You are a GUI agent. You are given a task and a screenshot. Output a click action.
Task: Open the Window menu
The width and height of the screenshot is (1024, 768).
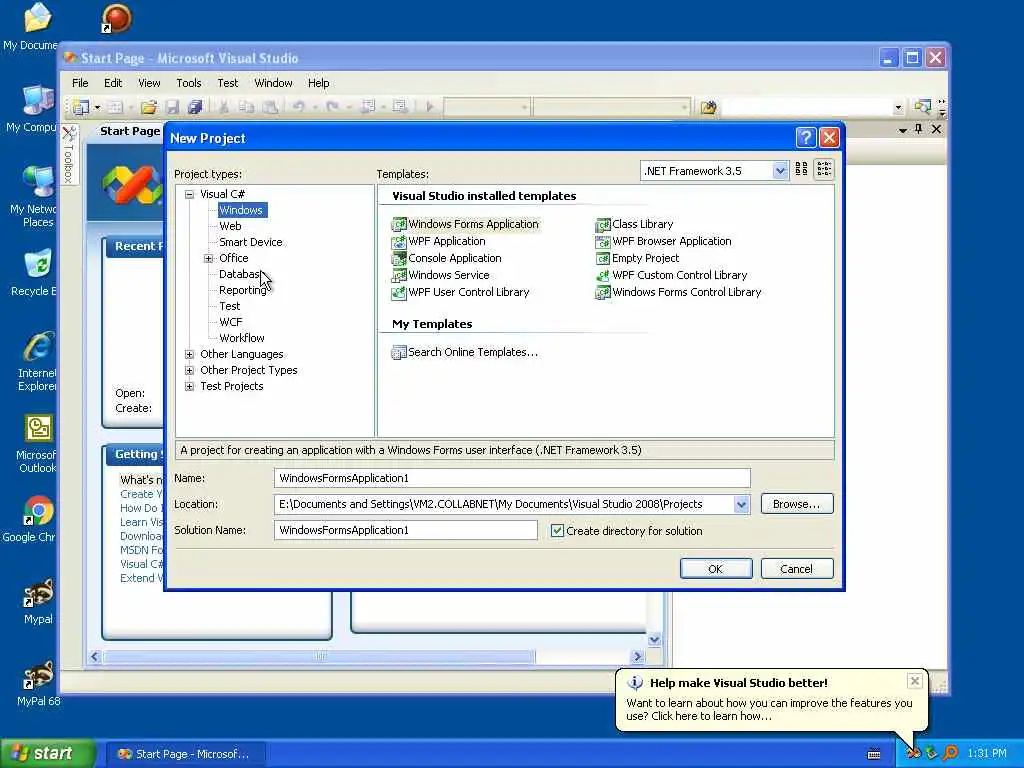point(273,83)
